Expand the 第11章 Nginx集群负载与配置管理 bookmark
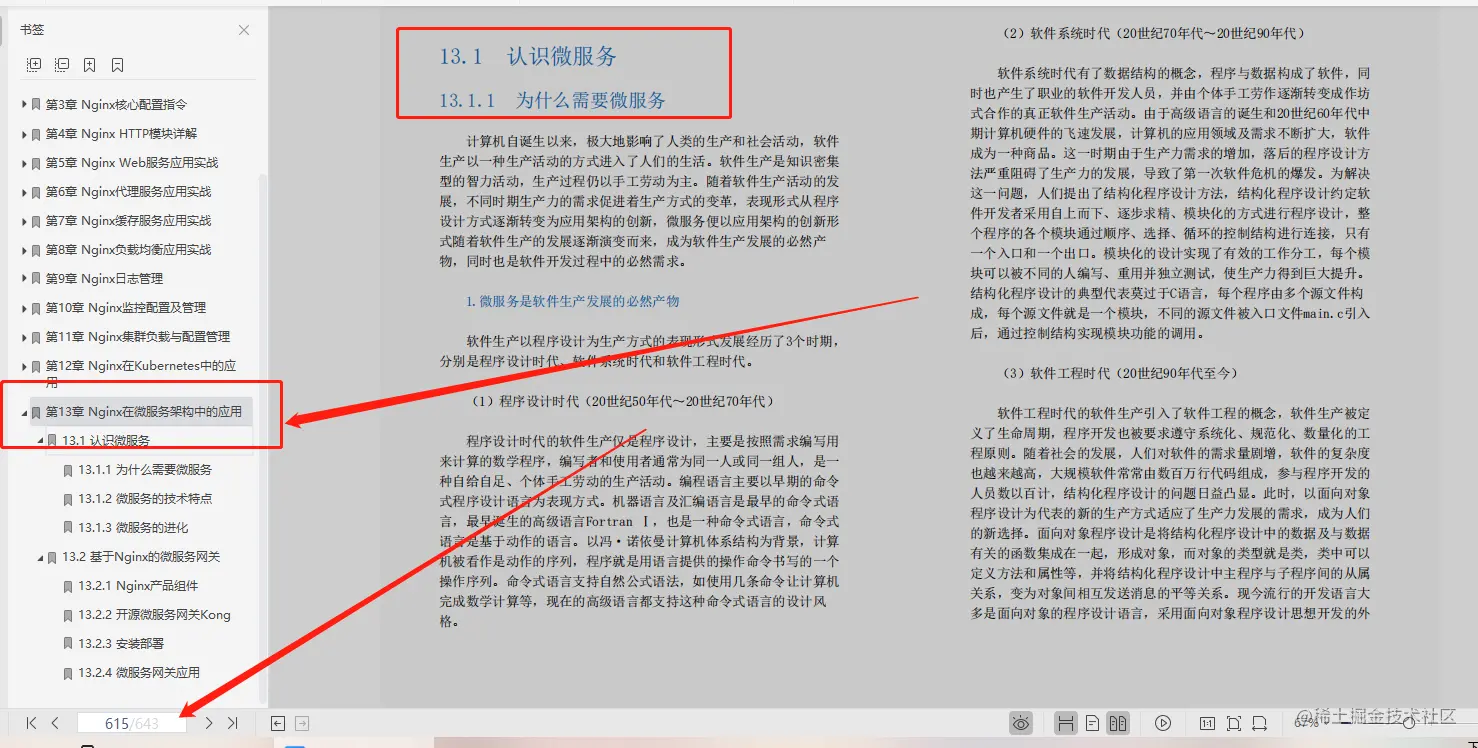This screenshot has width=1478, height=748. click(x=24, y=336)
